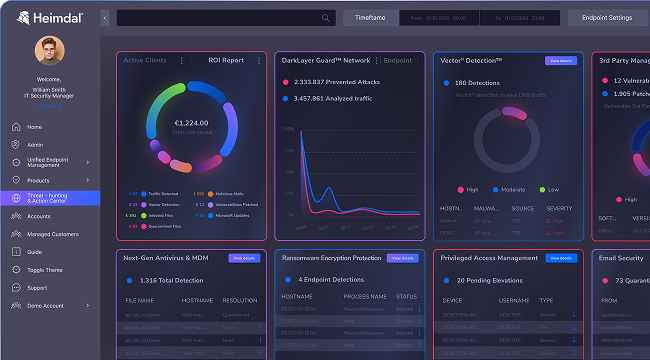Image resolution: width=650 pixels, height=360 pixels.
Task: Click the Heimdal logo
Action: coord(50,18)
